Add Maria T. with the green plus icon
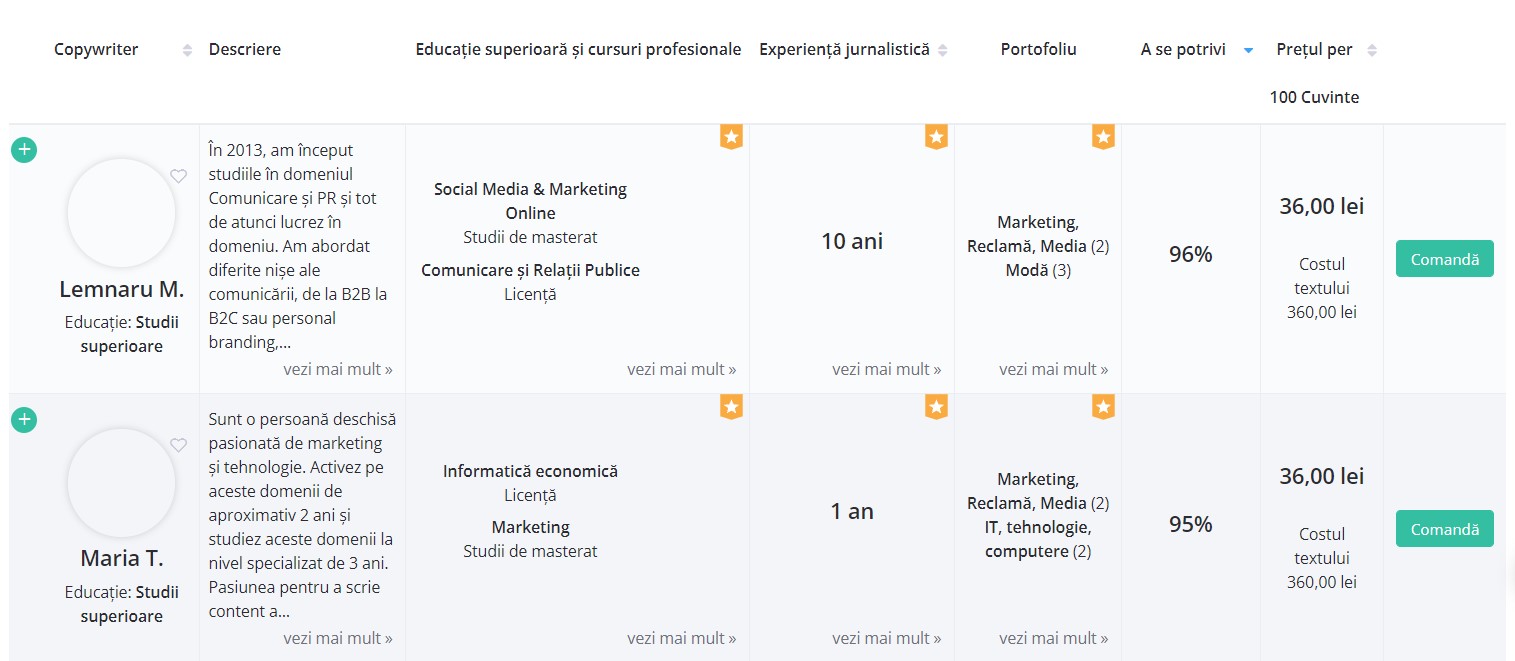The width and height of the screenshot is (1515, 661). pos(24,420)
